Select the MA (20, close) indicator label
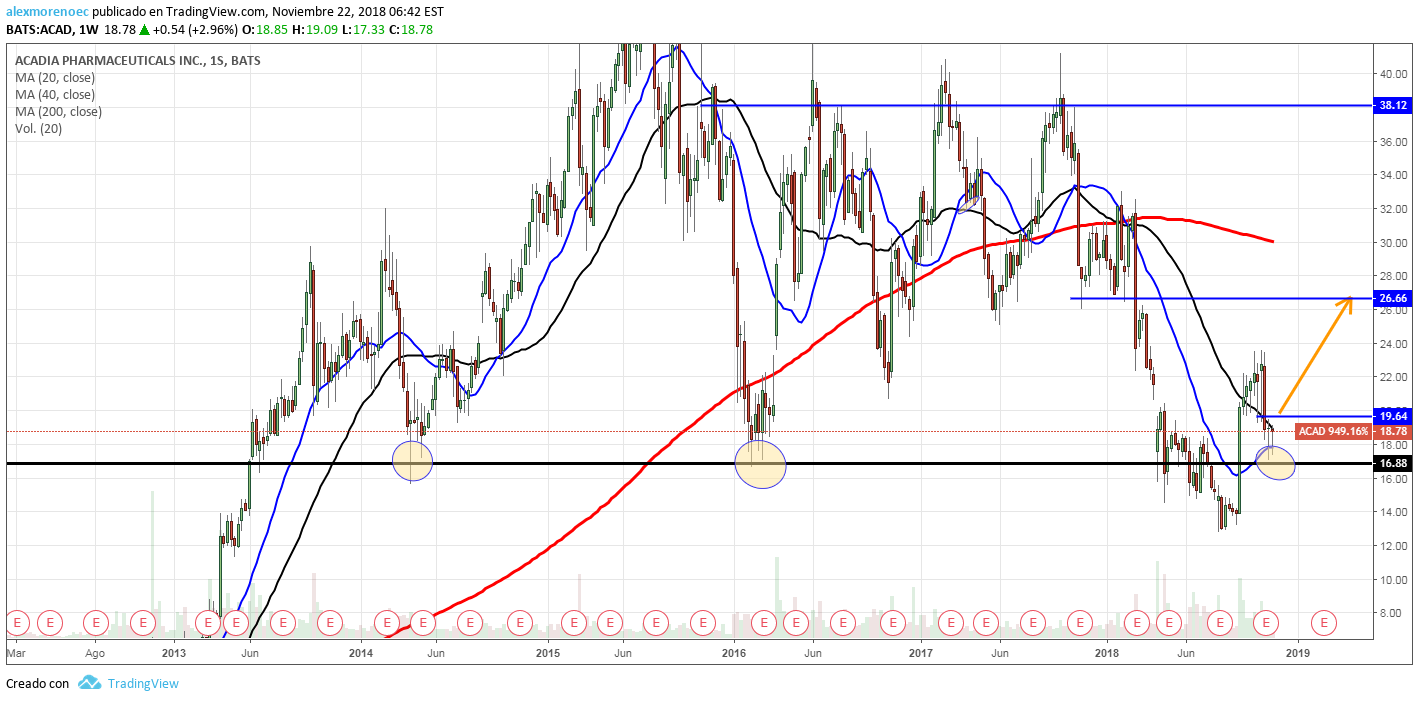Screen dimensions: 1419x701 coord(55,77)
